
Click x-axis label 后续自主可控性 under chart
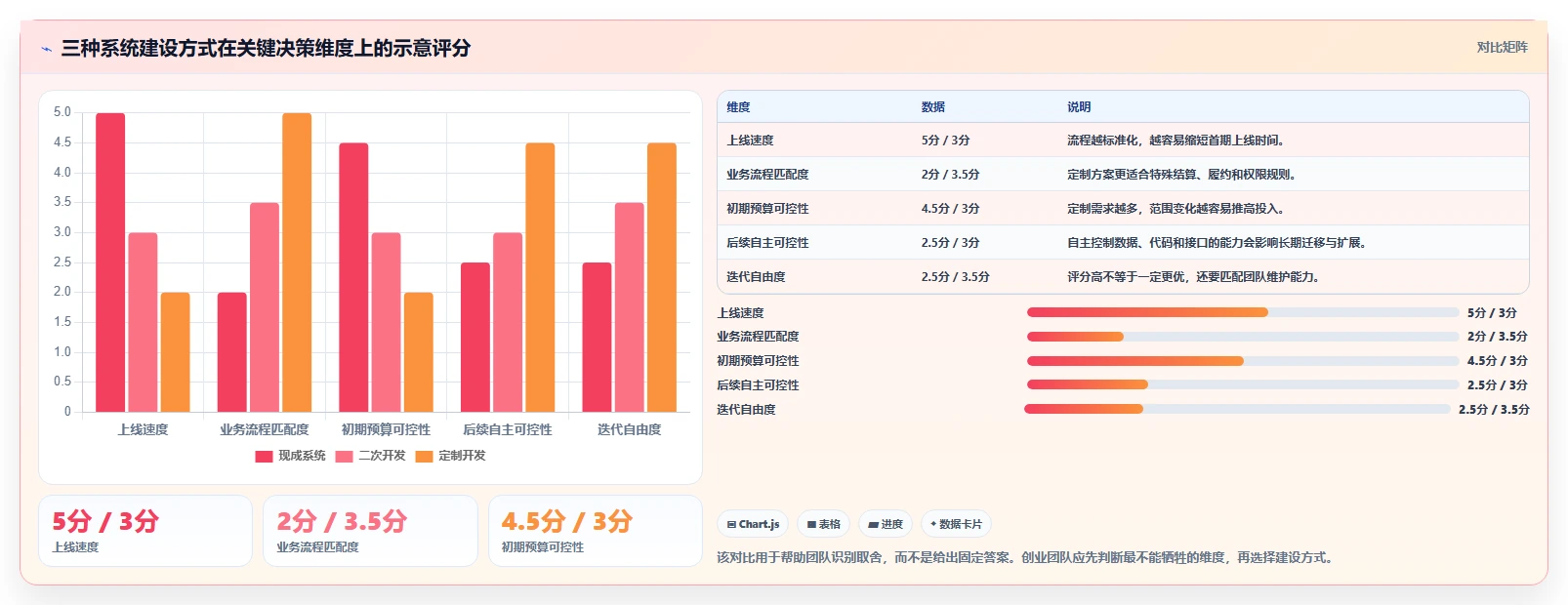coord(508,429)
